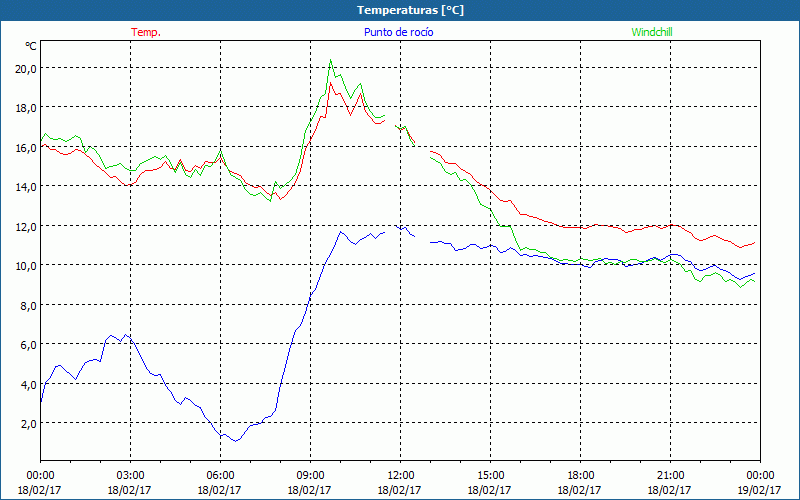Select the green Windchill legend label

pos(652,32)
